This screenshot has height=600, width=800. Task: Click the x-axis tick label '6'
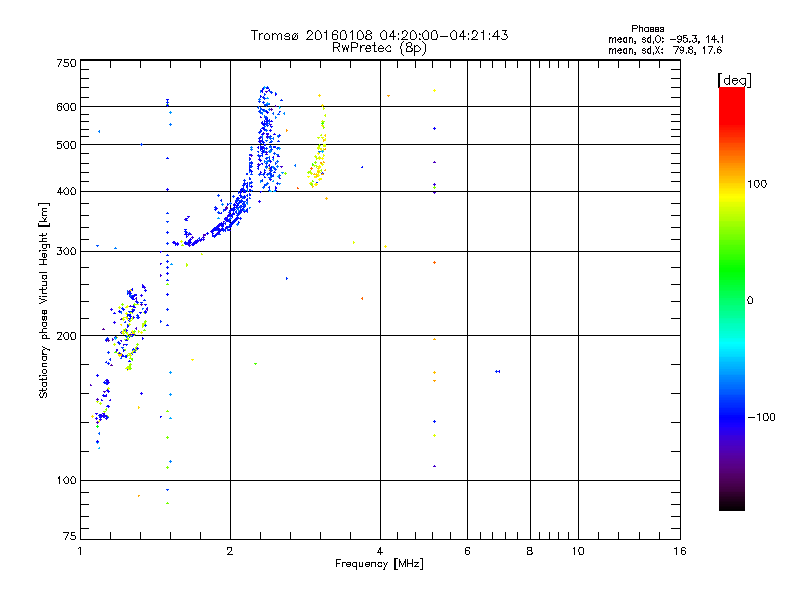467,551
